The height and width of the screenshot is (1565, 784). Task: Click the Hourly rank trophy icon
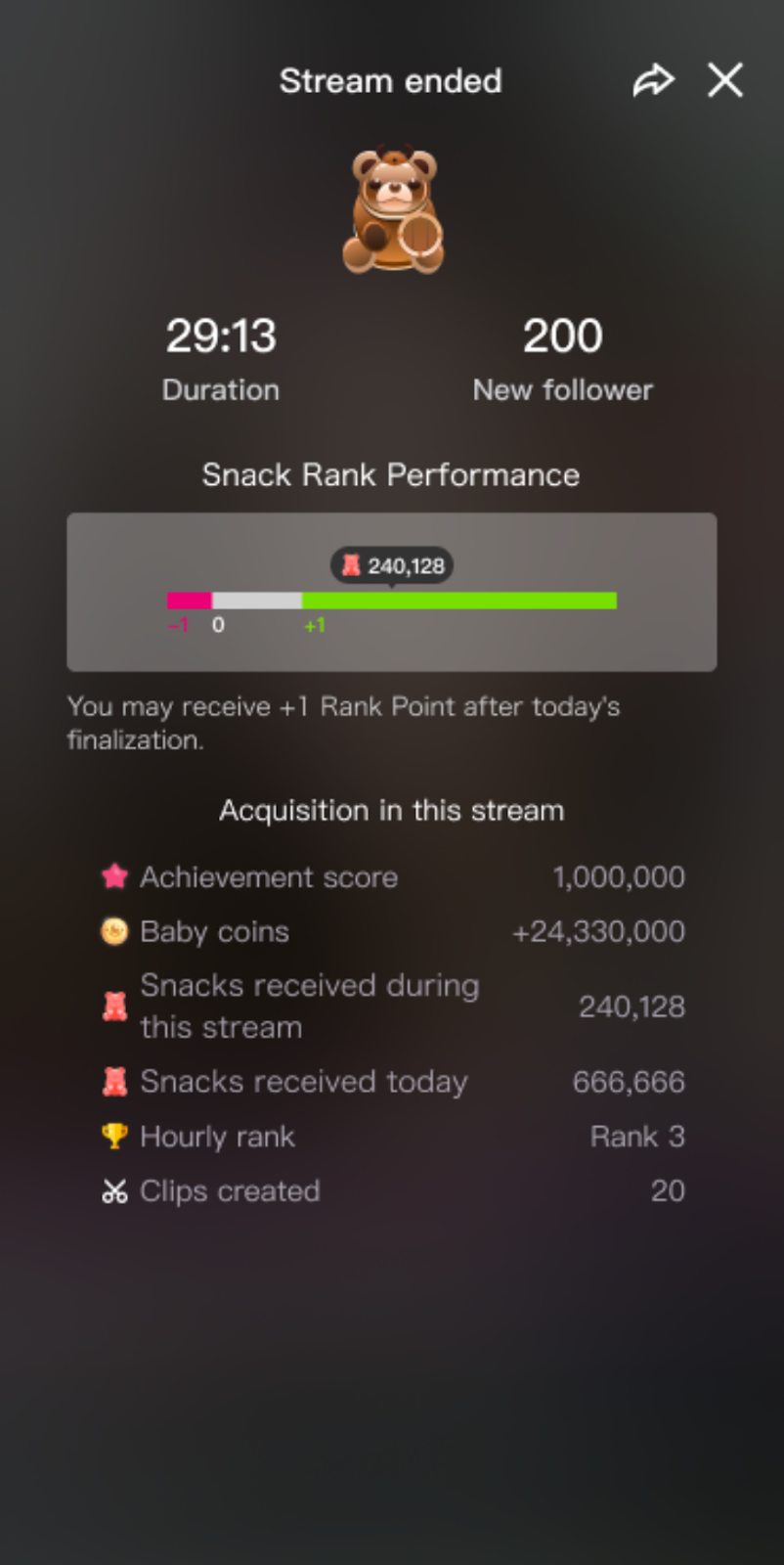coord(114,1137)
